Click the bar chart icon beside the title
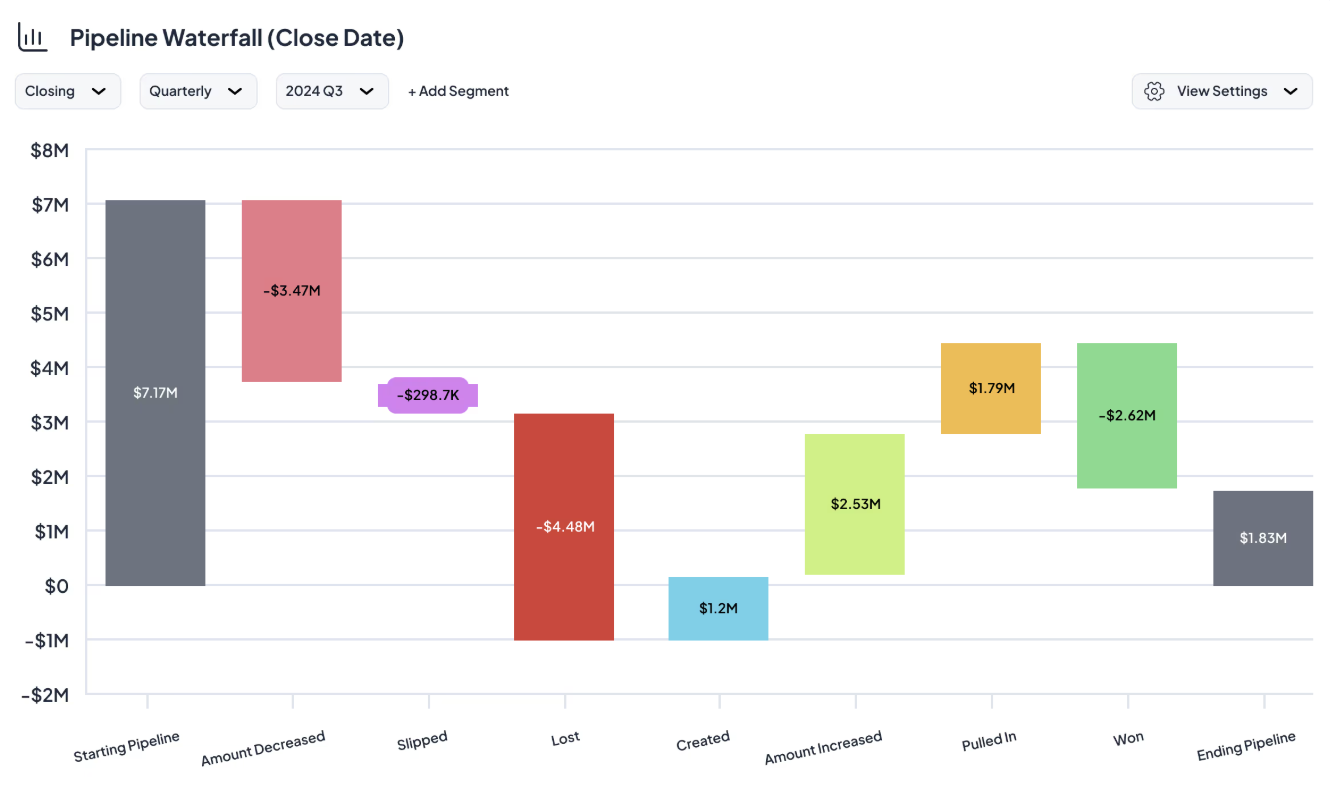1330x788 pixels. (x=33, y=35)
